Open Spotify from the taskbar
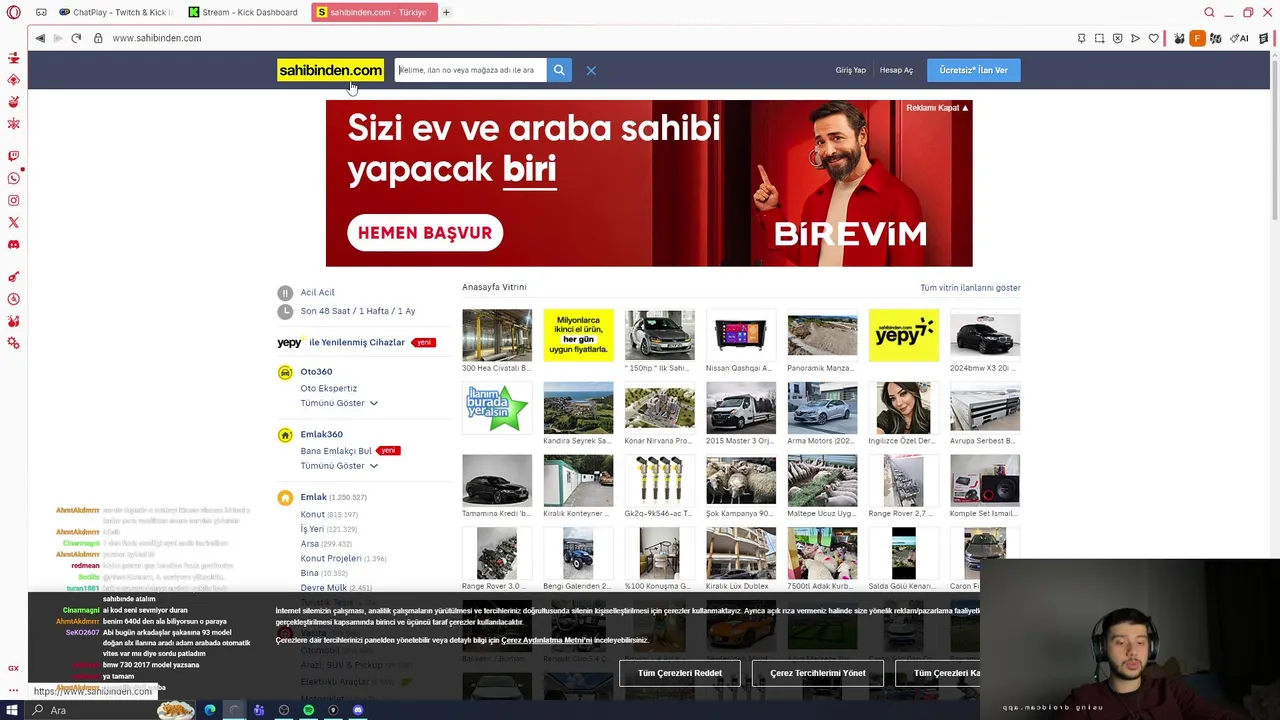The image size is (1280, 720). point(308,710)
